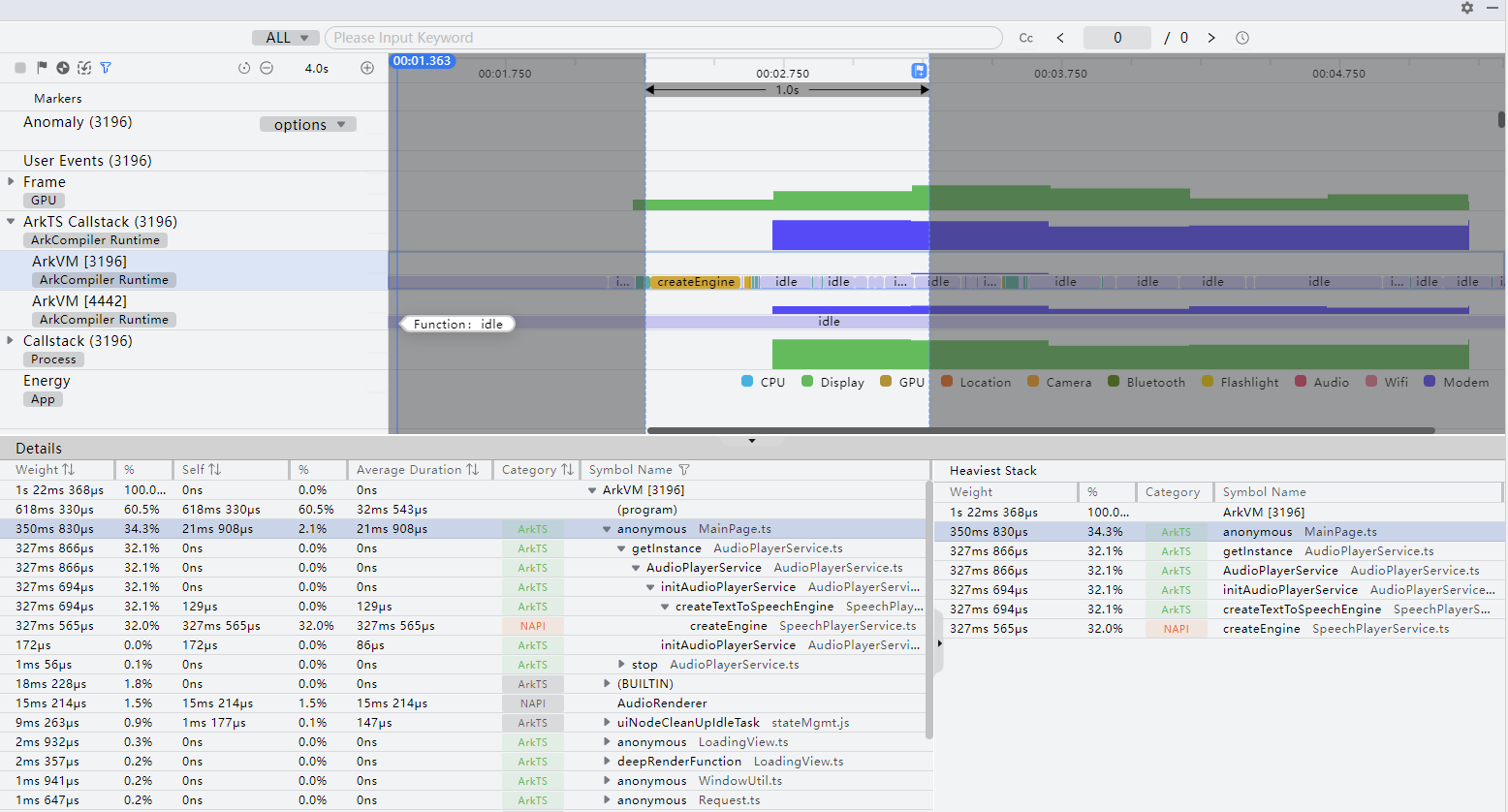Toggle CPU legend in Energy track
The width and height of the screenshot is (1508, 812).
[747, 381]
